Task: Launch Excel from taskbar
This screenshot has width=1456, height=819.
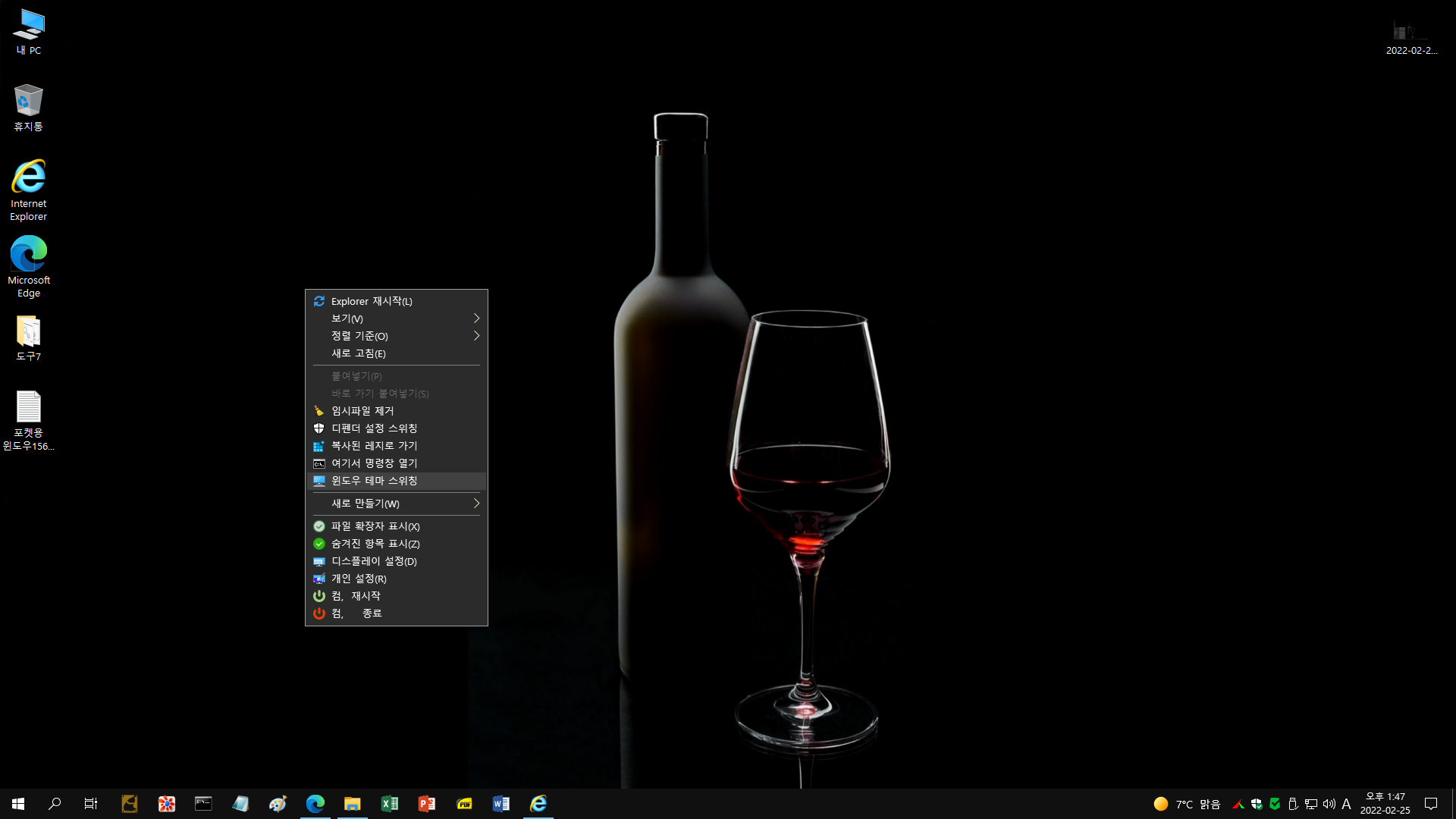Action: (x=389, y=804)
